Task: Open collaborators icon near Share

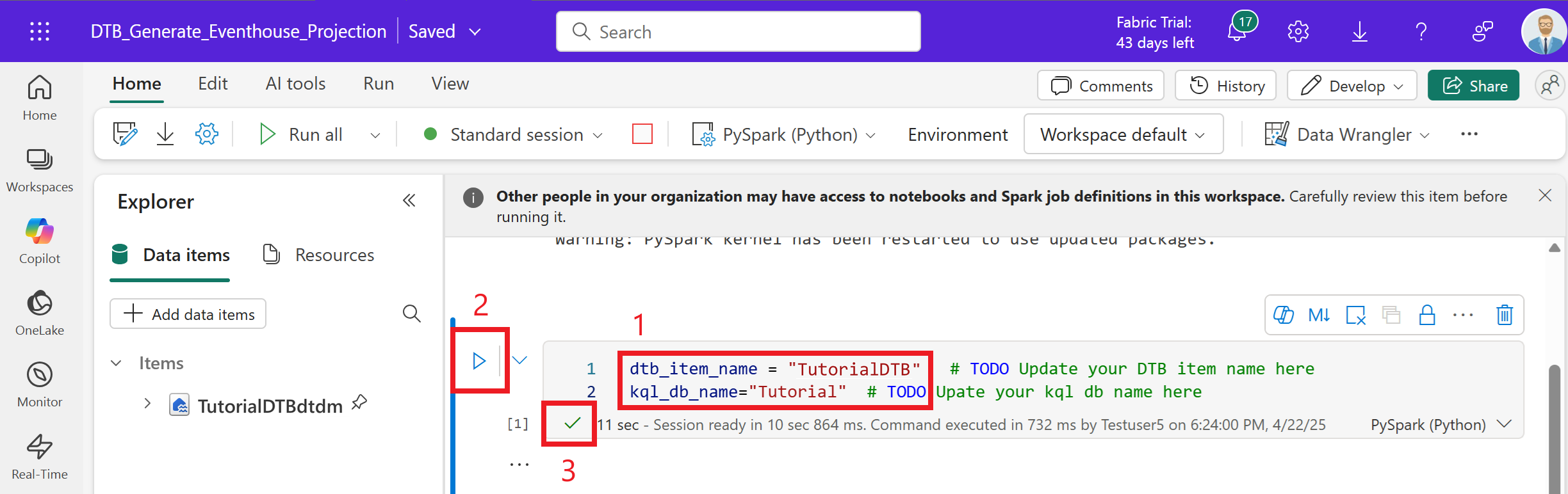Action: coord(1550,86)
